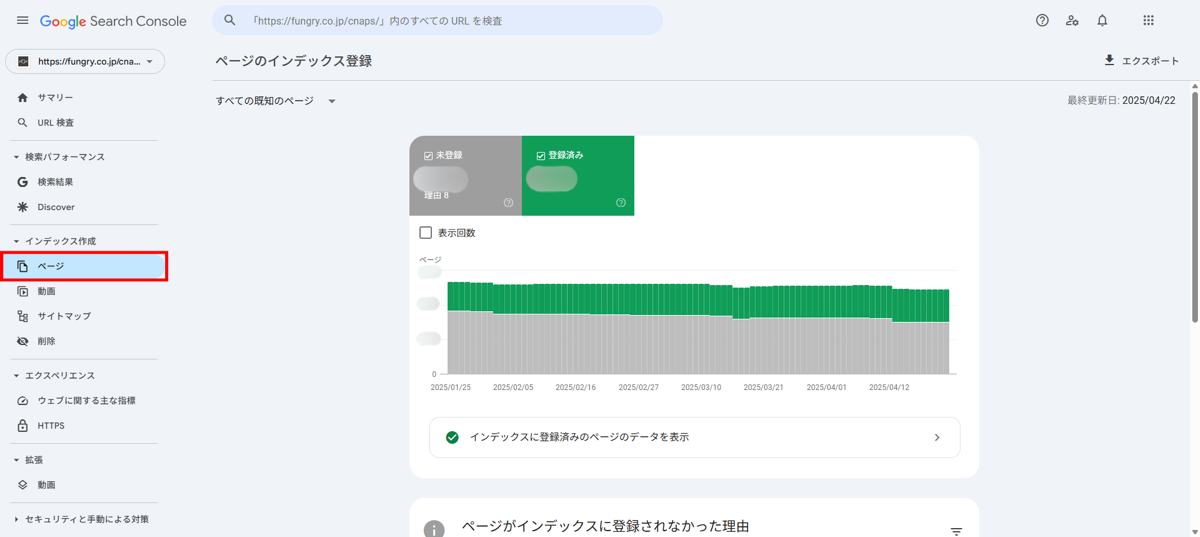Click the Google Search Console logo
Image resolution: width=1200 pixels, height=537 pixels.
(113, 21)
